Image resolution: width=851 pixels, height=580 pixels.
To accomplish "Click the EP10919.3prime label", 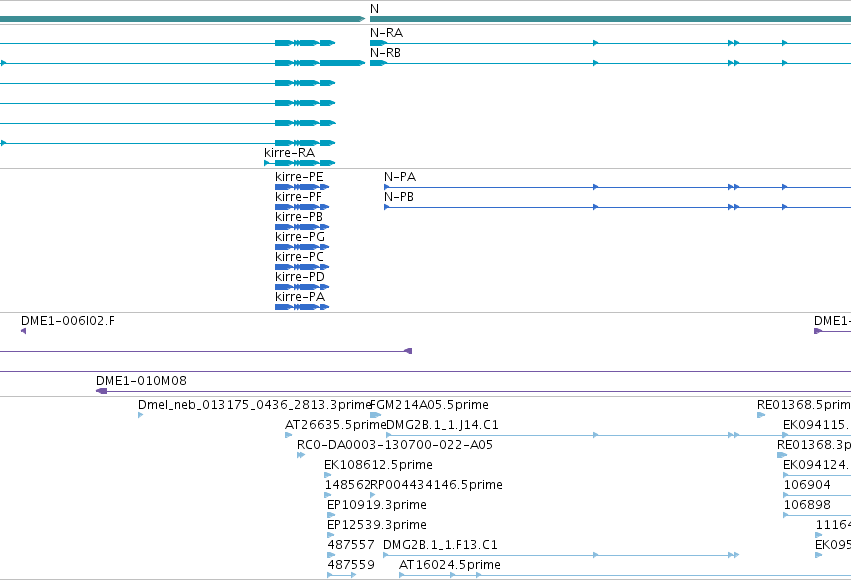I will pos(377,505).
